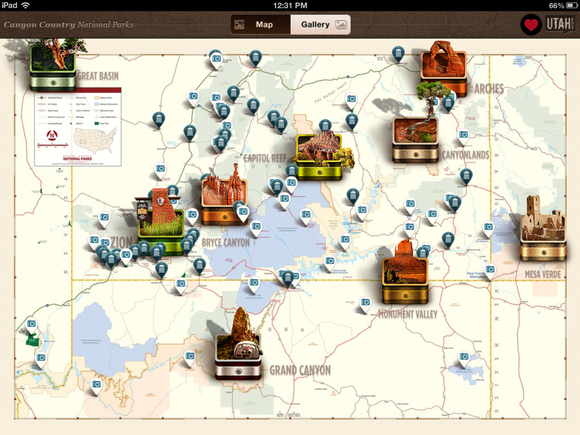The height and width of the screenshot is (435, 580).
Task: Tap the camera pin southwest of Monument Valley box
Action: point(365,304)
